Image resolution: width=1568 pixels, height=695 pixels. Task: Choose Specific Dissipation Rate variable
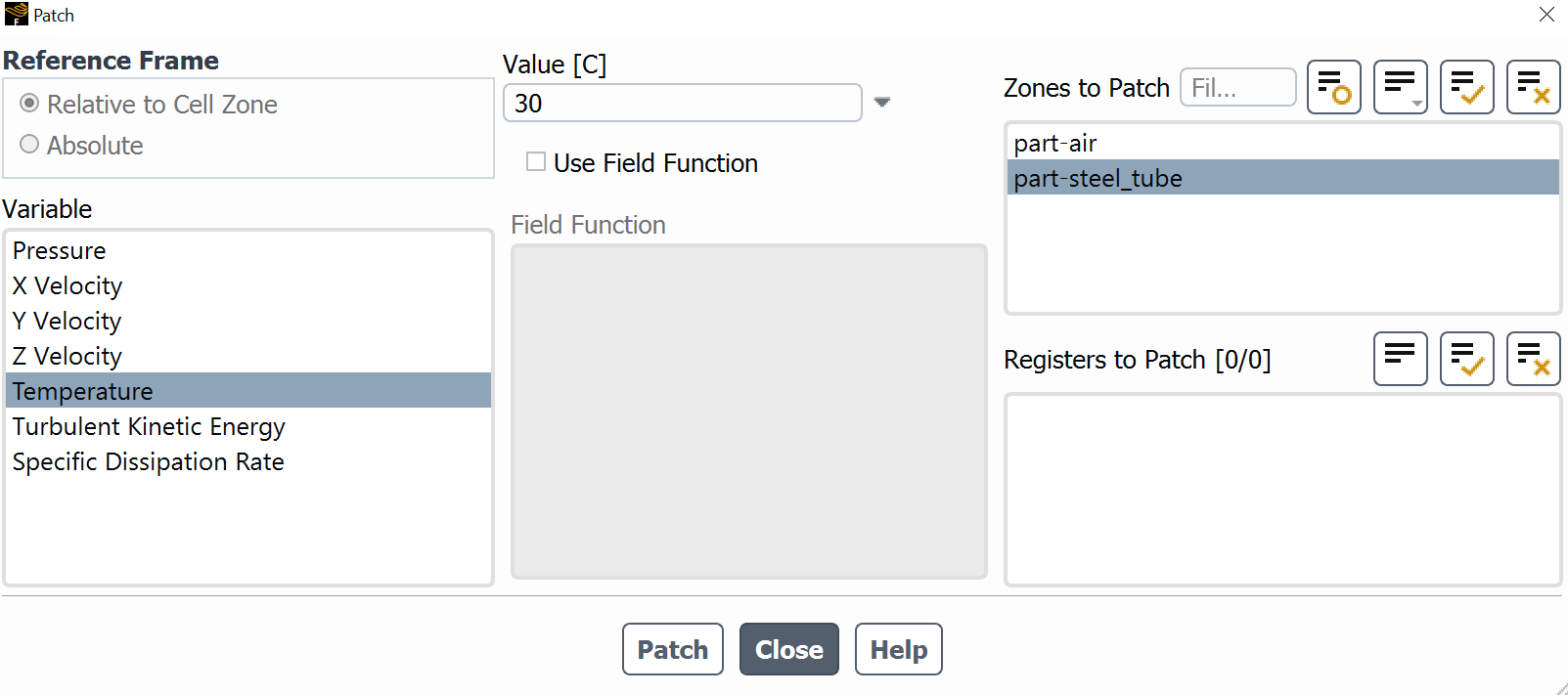pyautogui.click(x=149, y=462)
